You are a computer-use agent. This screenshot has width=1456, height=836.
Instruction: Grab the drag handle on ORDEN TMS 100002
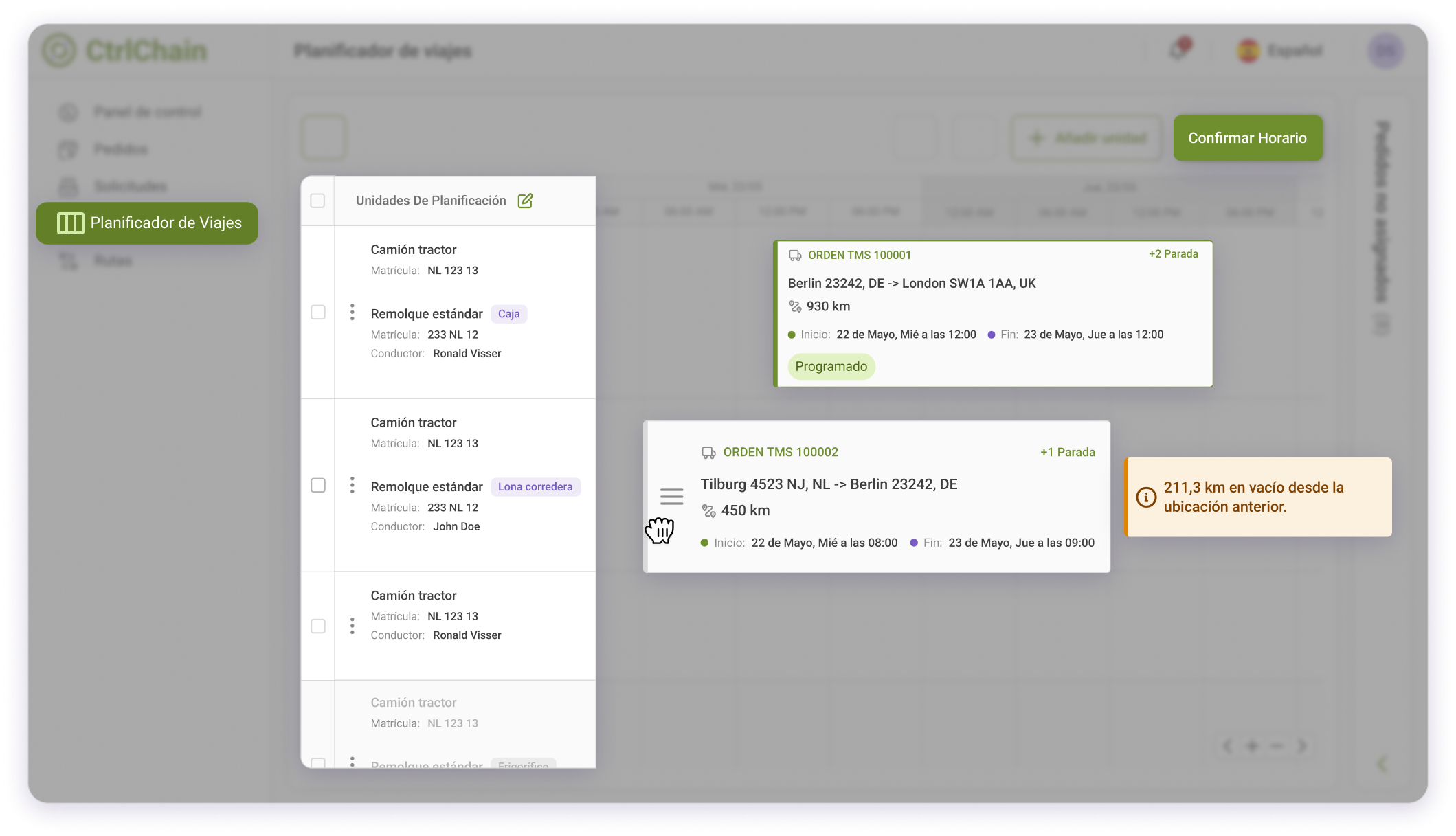[671, 496]
